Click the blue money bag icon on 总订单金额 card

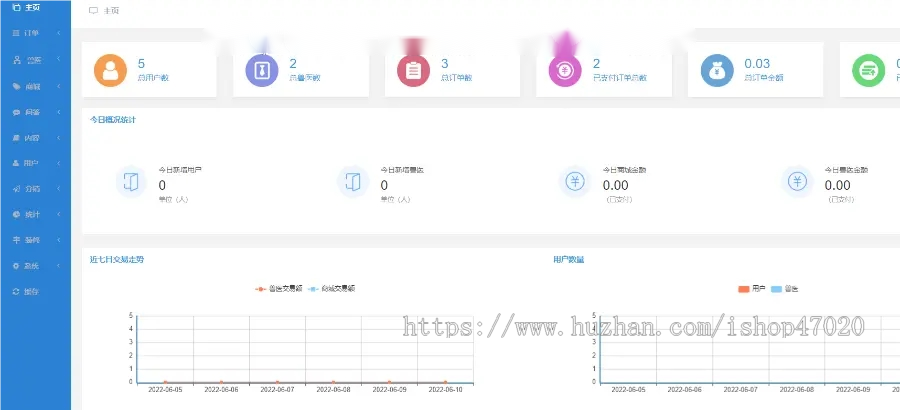(x=717, y=71)
